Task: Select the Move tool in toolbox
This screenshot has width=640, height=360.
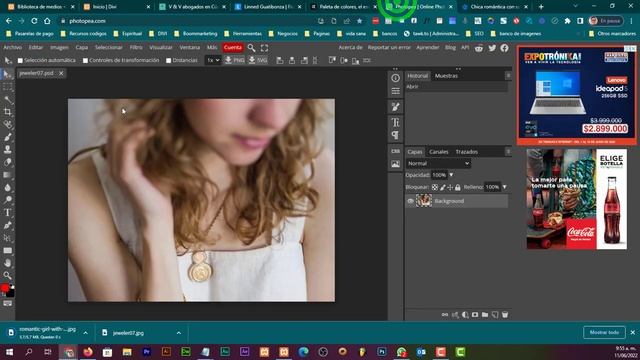Action: pyautogui.click(x=7, y=74)
